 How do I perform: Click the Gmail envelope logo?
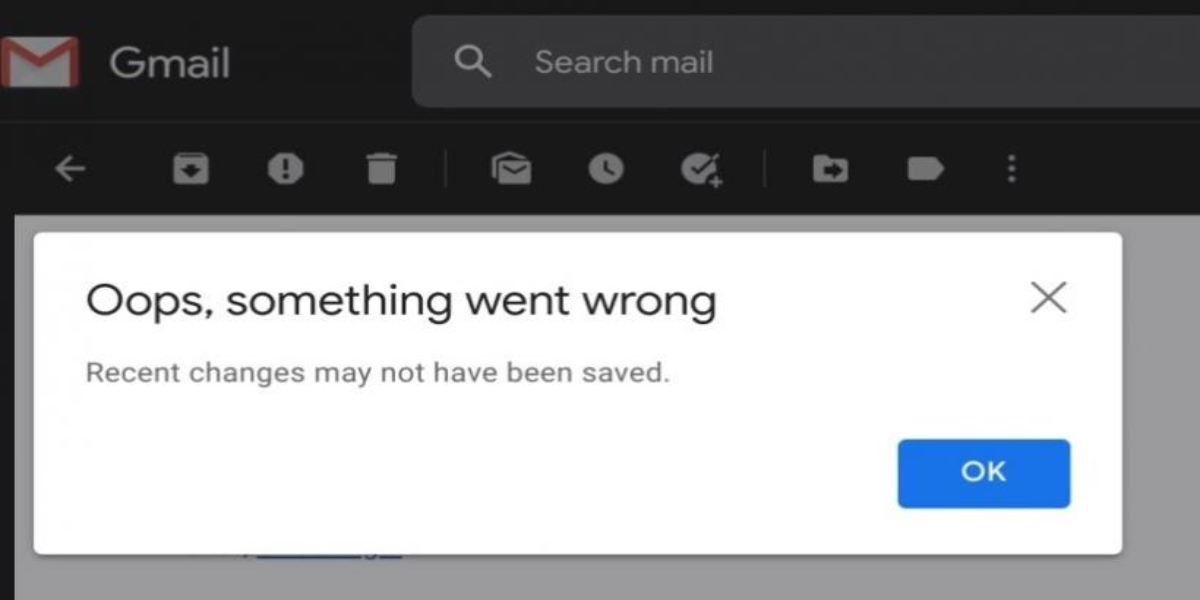[x=40, y=62]
